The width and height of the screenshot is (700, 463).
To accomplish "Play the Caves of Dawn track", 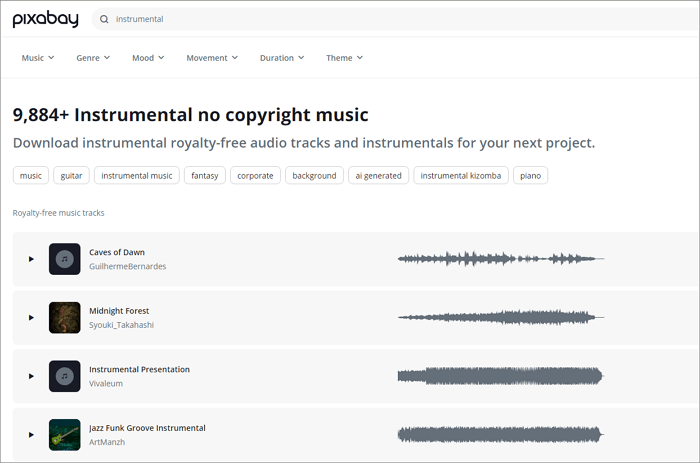I will click(x=31, y=259).
